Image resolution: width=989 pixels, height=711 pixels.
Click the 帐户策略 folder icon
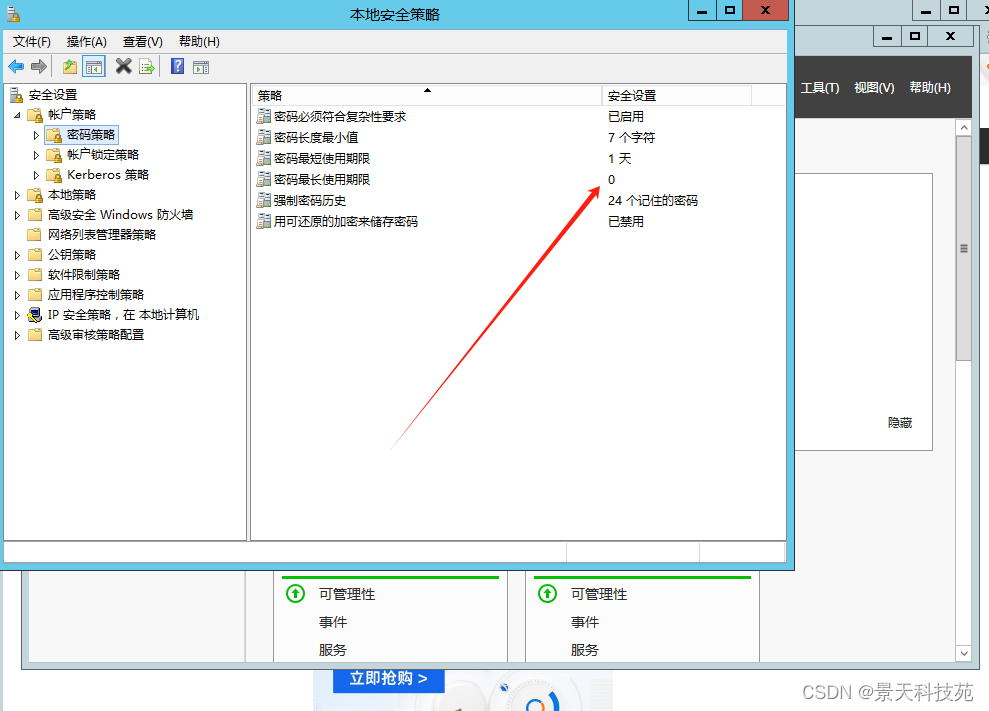35,115
